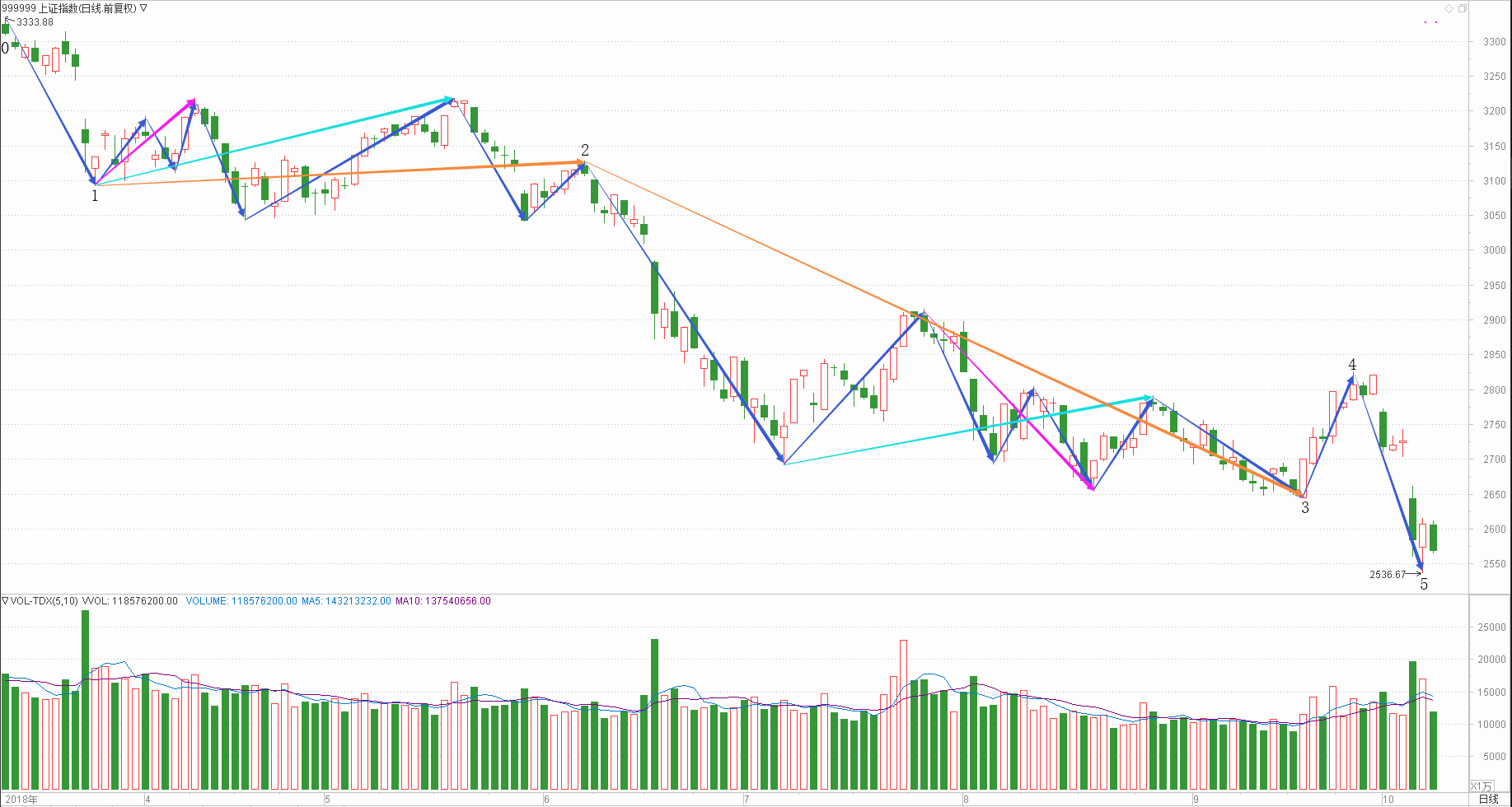Click the magenta dots near top-right corner
1512x807 pixels.
1430,22
